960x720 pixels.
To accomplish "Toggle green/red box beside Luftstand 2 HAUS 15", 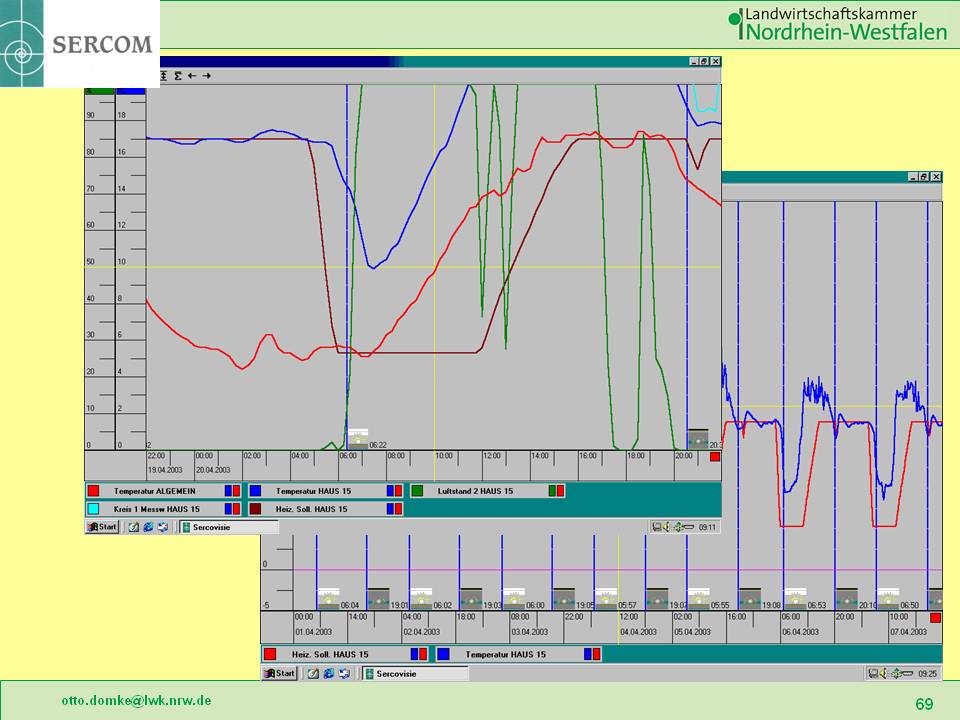I will [x=556, y=491].
